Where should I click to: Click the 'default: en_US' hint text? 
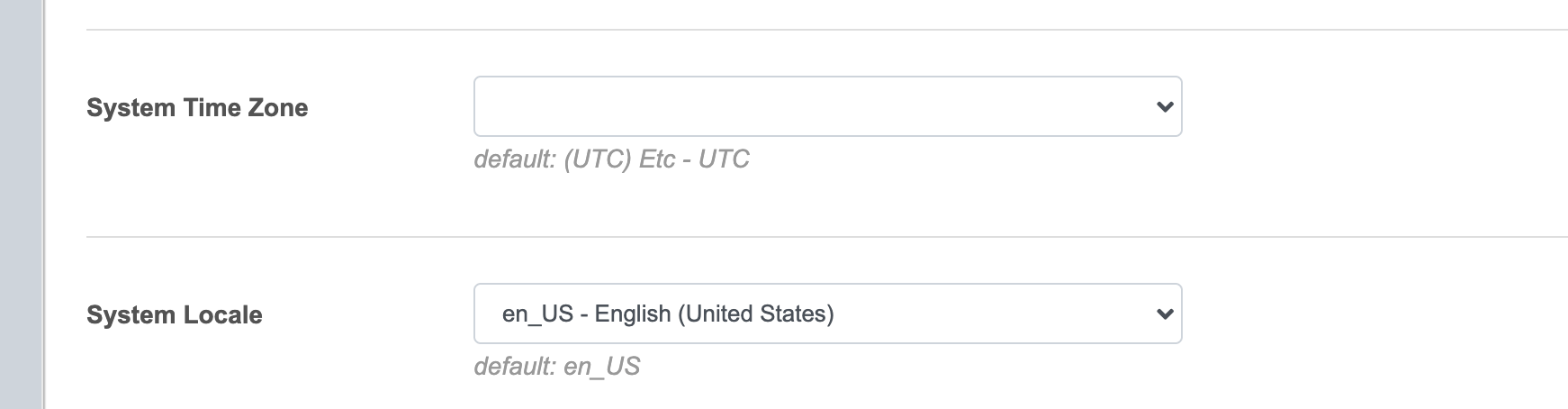pos(556,367)
